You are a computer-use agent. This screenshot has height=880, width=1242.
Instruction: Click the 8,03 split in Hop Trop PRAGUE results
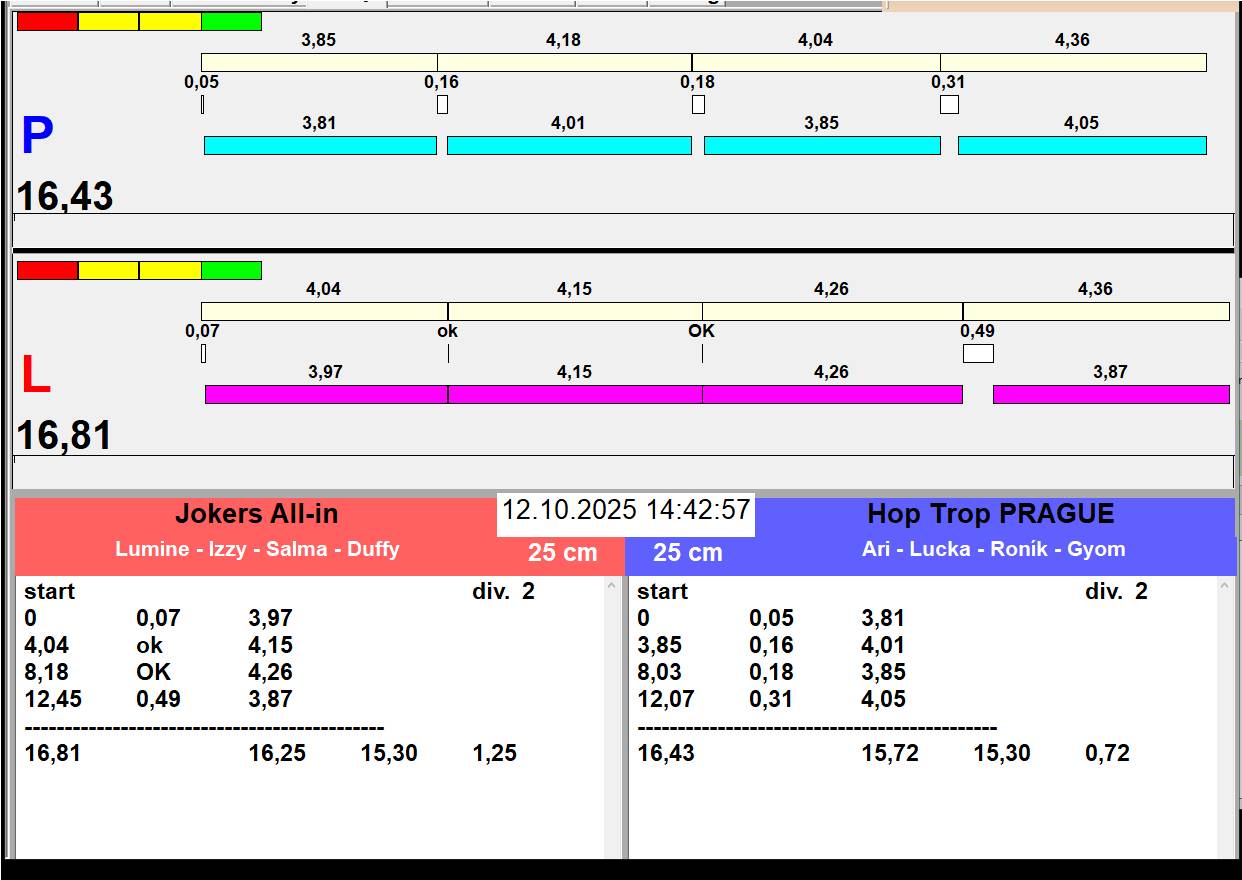(659, 672)
